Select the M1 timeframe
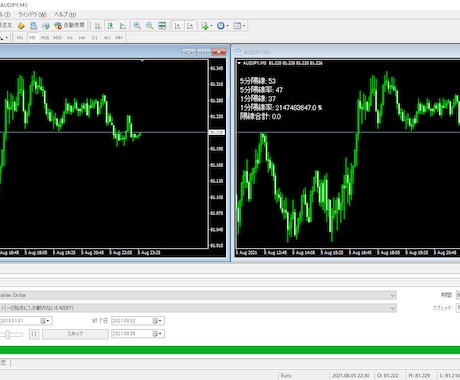This screenshot has width=460, height=380. click(20, 38)
